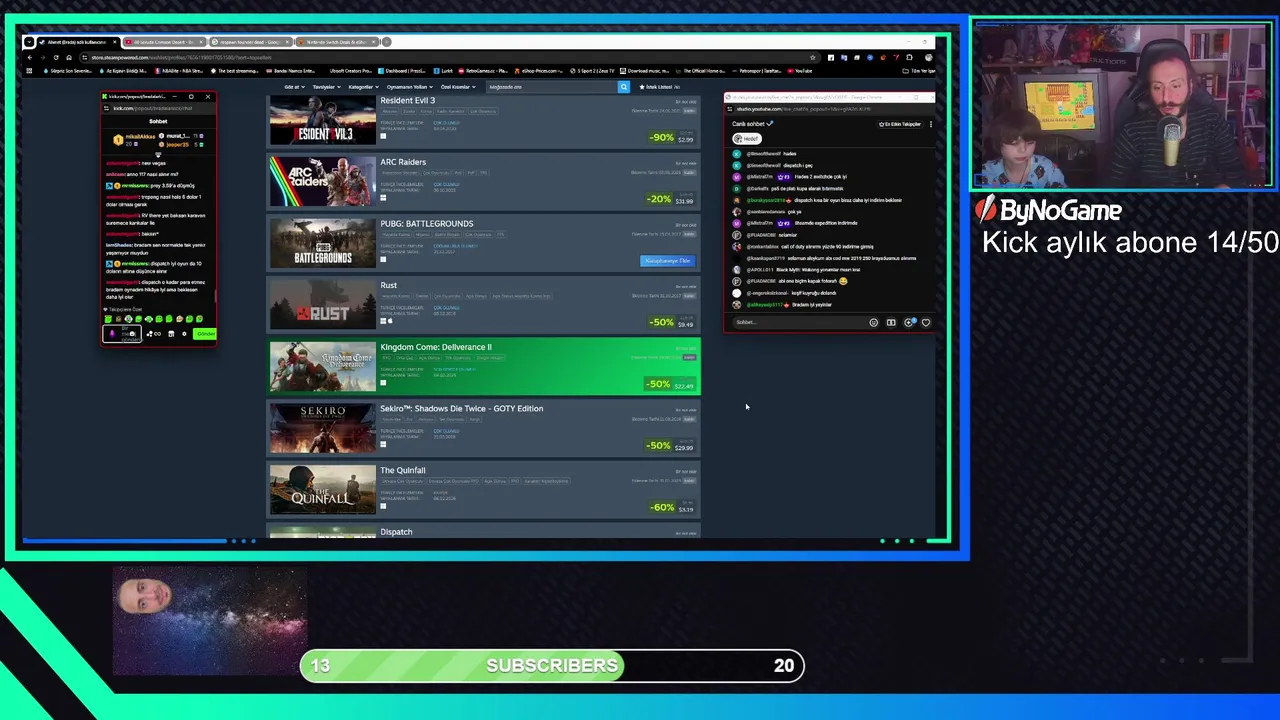Open emoji picker in YouTube chat
This screenshot has width=1280, height=720.
873,322
